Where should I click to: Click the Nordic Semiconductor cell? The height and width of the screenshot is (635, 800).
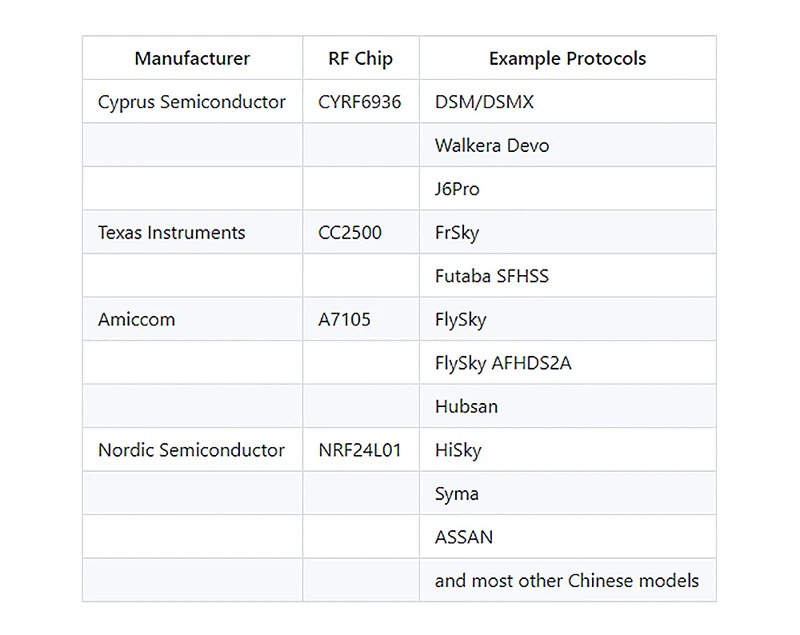coord(192,450)
